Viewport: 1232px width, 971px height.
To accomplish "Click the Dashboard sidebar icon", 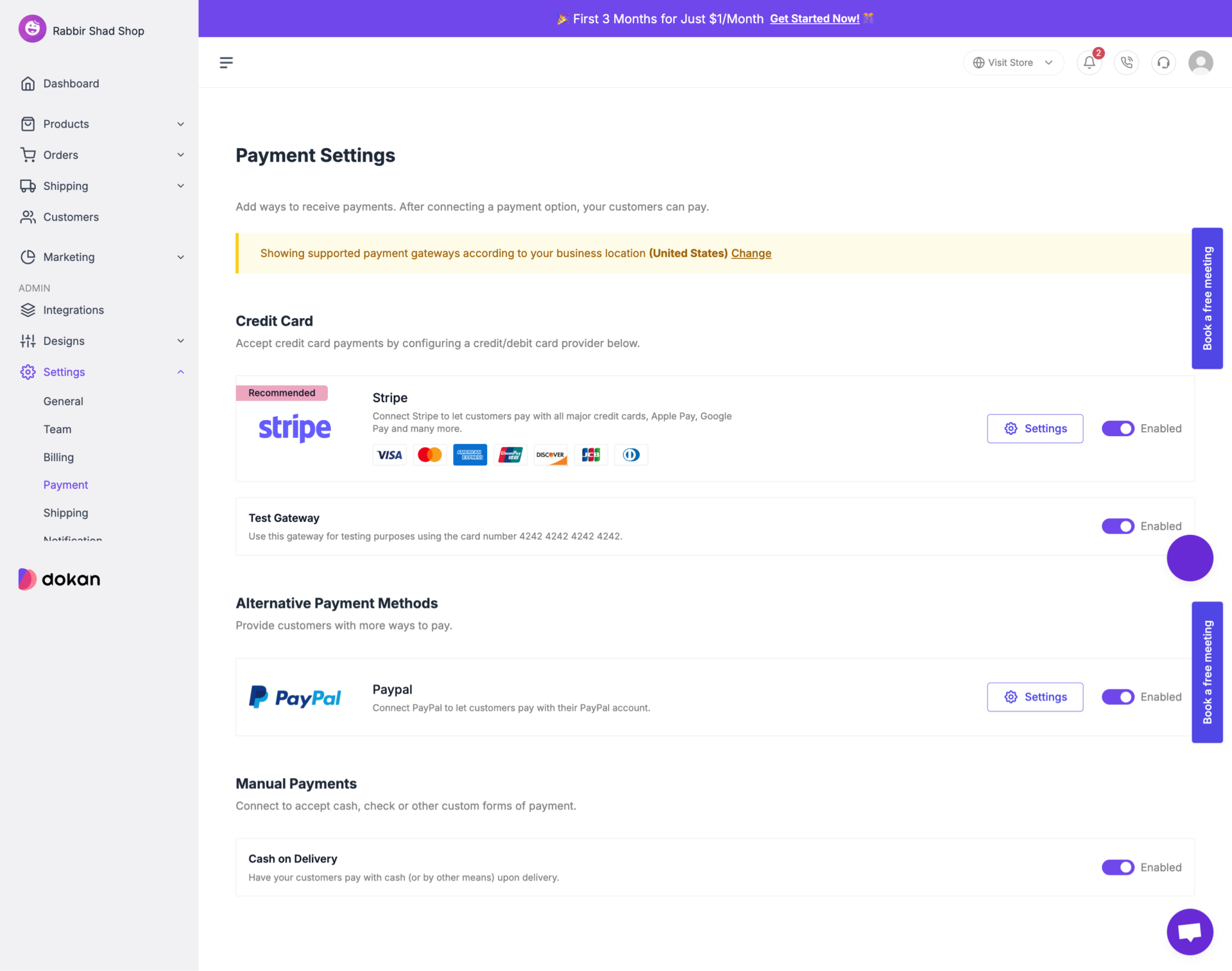I will click(x=28, y=83).
